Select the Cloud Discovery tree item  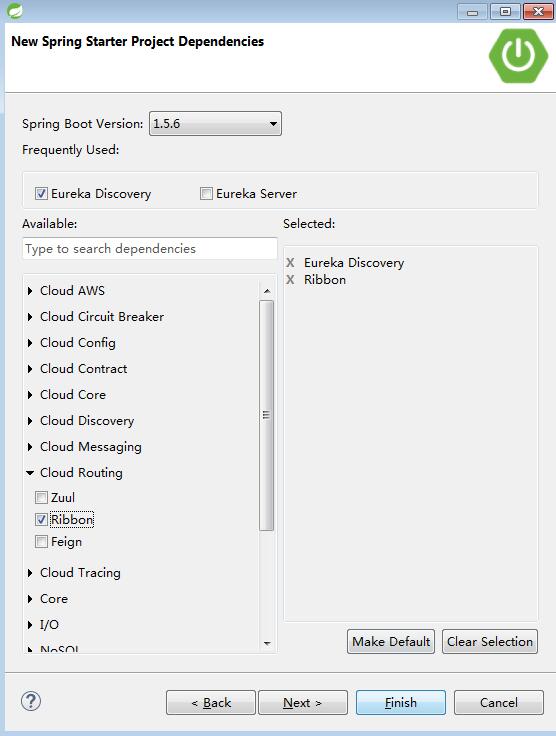coord(87,421)
